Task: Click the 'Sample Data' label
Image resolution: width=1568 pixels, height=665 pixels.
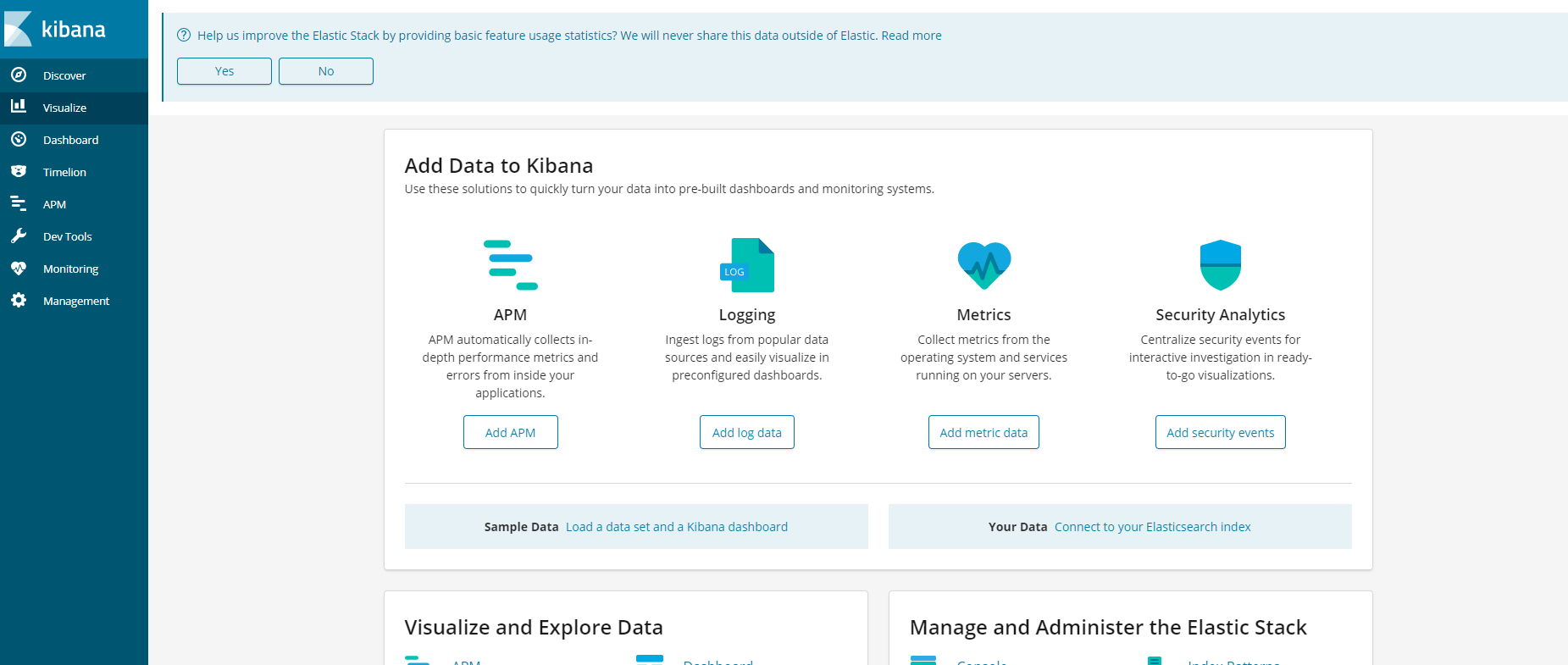Action: click(x=522, y=527)
